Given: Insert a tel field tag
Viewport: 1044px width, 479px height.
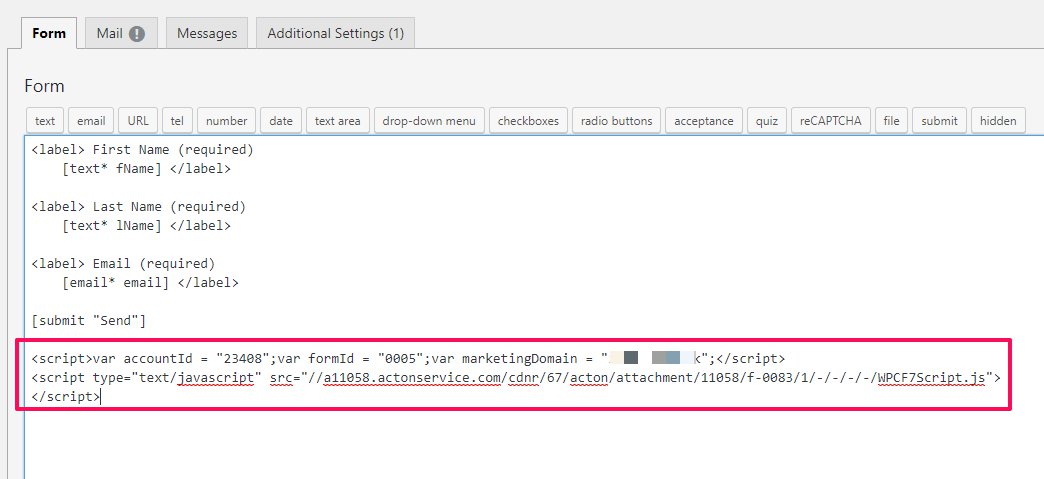Looking at the screenshot, I should click(x=177, y=121).
